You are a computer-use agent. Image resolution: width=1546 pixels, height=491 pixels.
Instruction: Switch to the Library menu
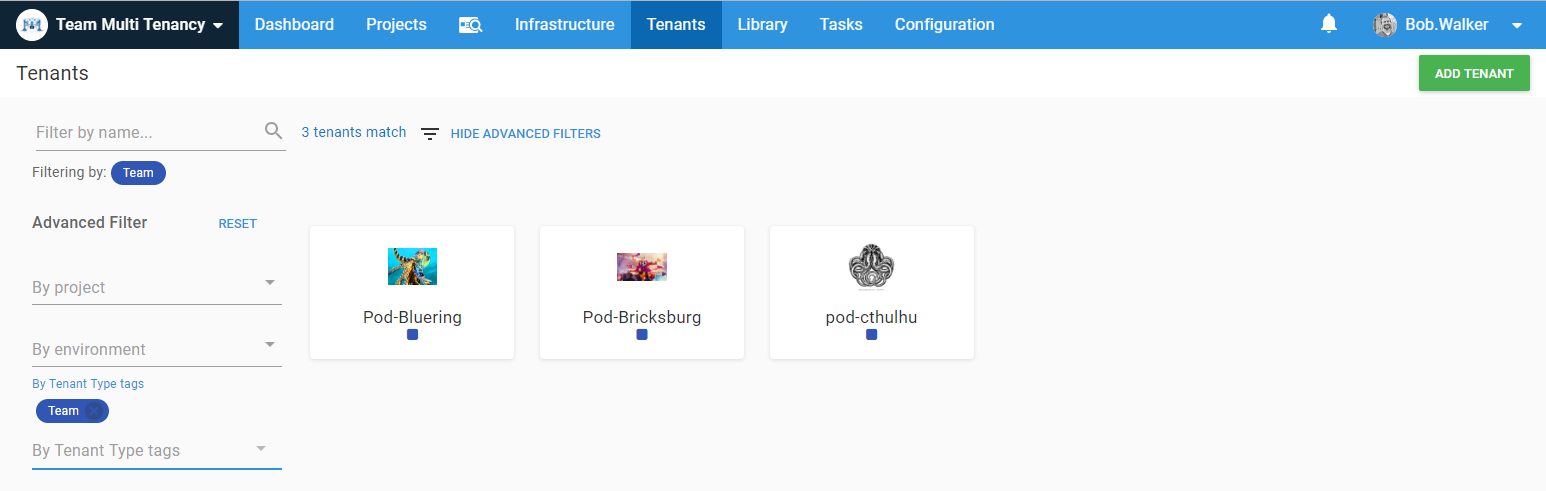(762, 25)
